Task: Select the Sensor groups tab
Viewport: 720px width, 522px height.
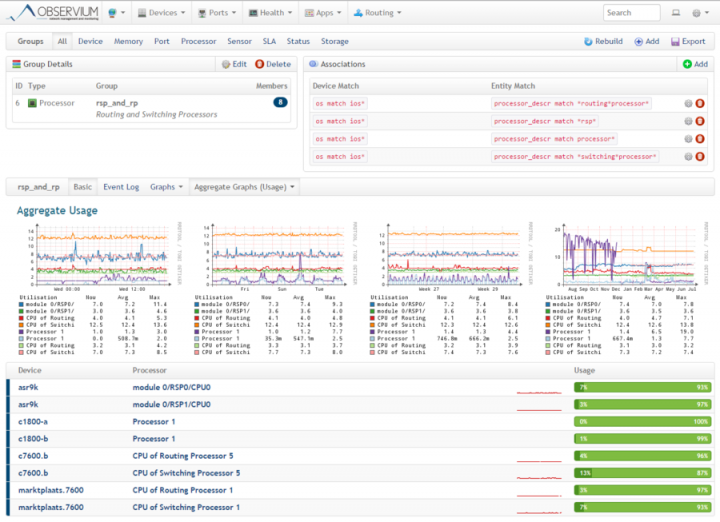Action: (239, 41)
